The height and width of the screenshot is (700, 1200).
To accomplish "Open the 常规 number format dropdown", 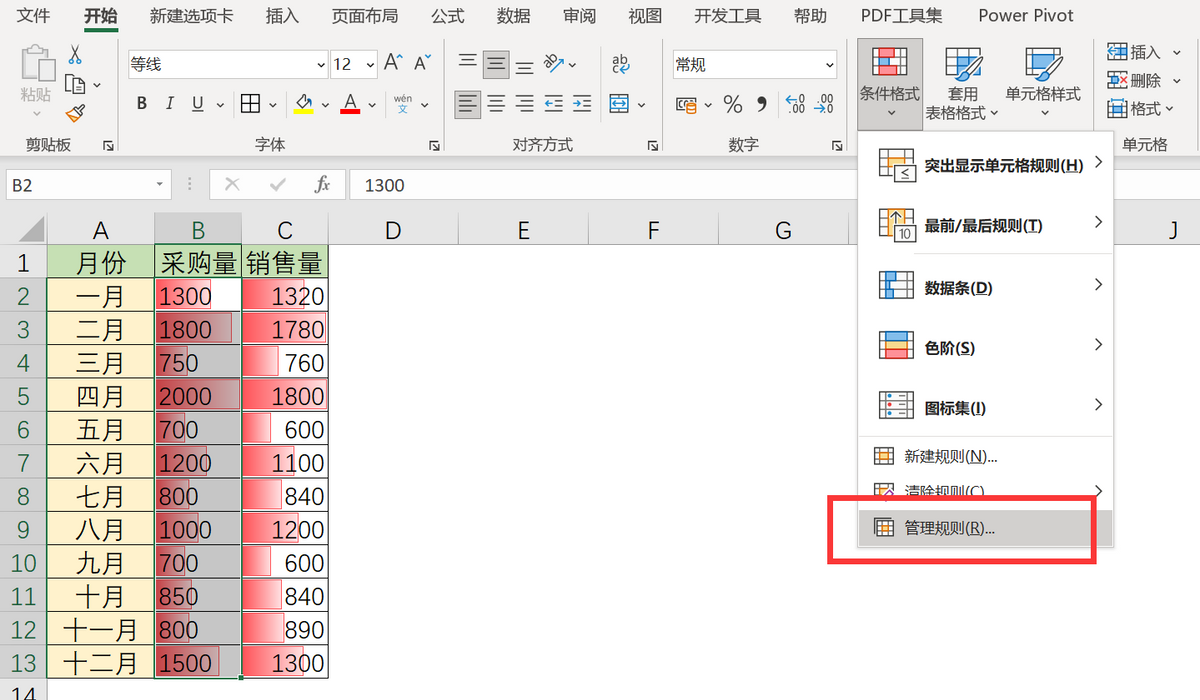I will 830,65.
